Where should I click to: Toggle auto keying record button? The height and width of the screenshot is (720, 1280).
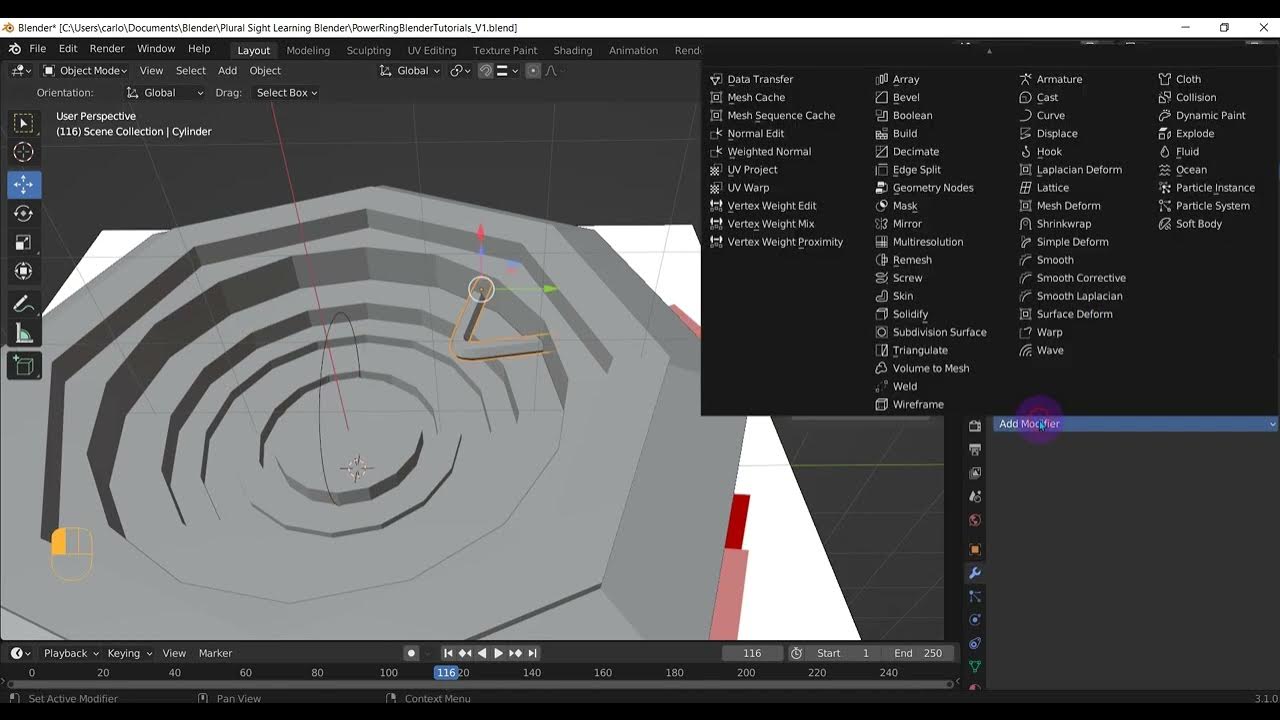click(411, 653)
